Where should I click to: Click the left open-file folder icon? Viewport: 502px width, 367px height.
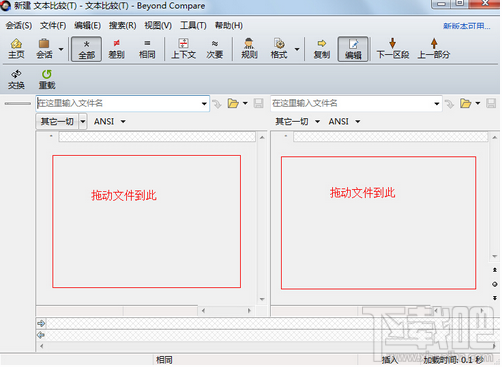pyautogui.click(x=233, y=103)
